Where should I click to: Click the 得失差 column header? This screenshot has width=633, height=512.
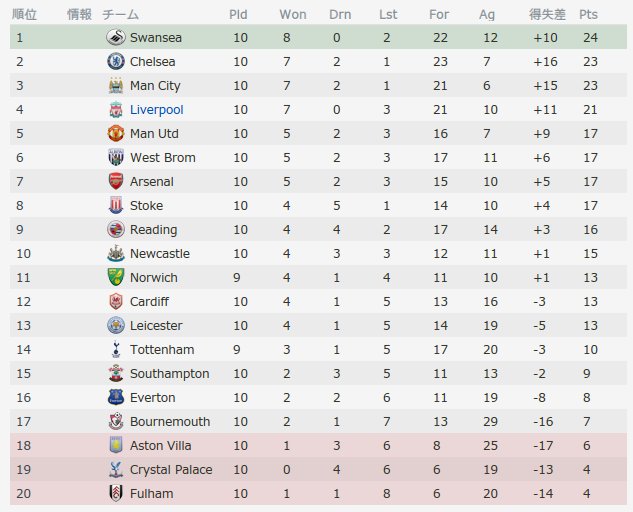(x=547, y=15)
